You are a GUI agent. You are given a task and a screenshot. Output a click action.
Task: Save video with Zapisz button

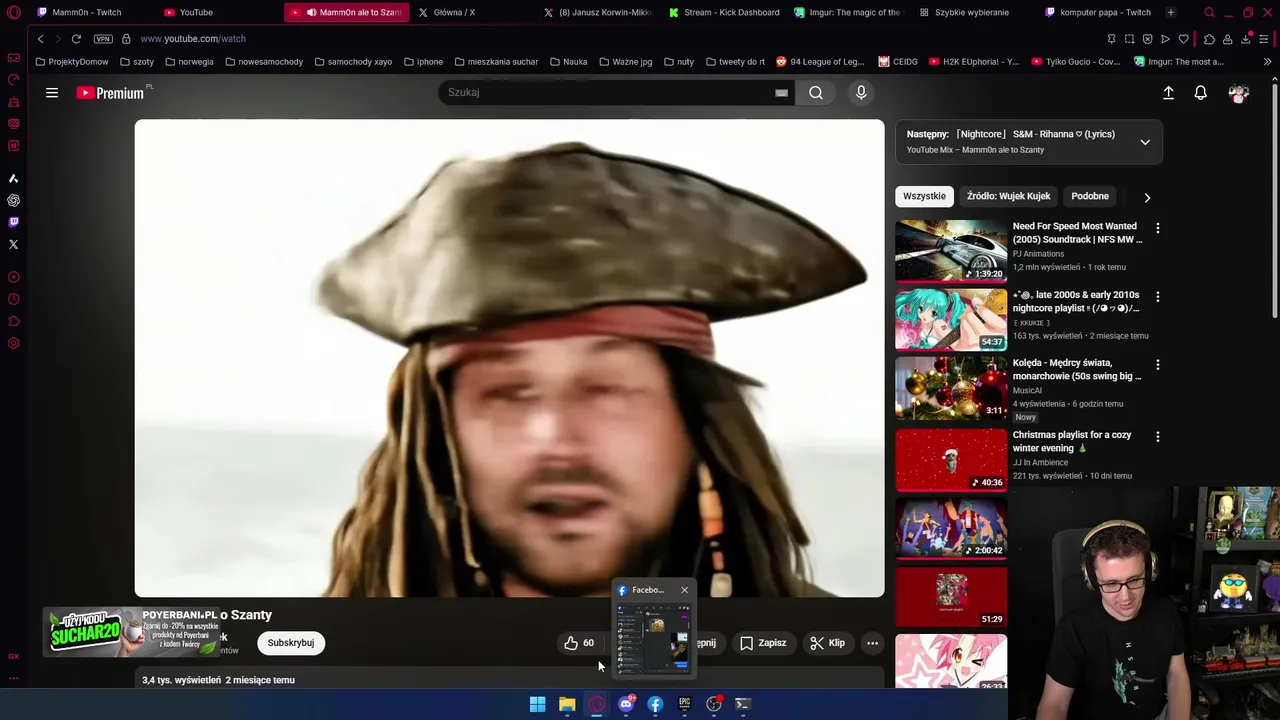(x=763, y=643)
